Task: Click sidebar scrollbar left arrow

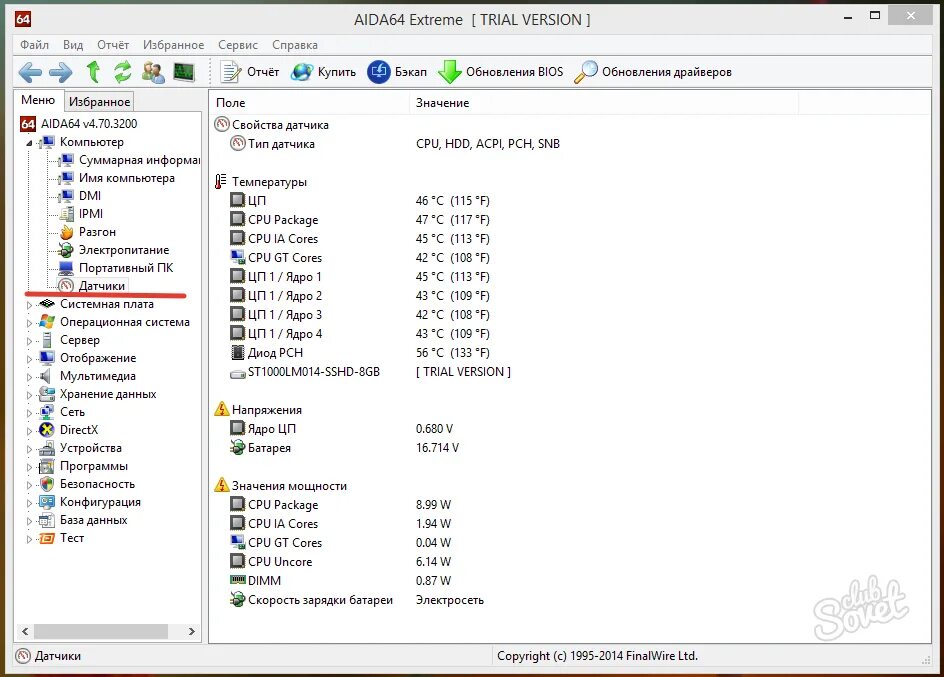Action: [25, 631]
